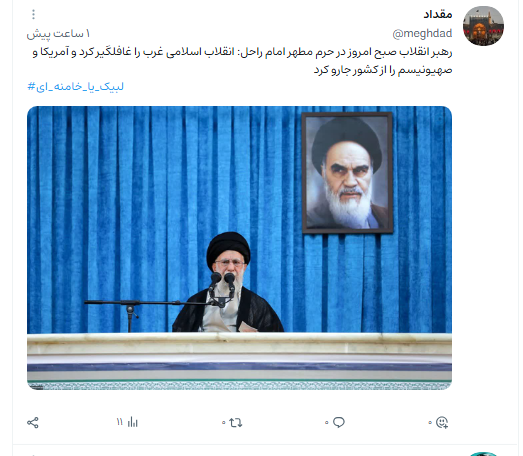Image resolution: width=523 pixels, height=456 pixels.
Task: Open the مقداد profile avatar picture
Action: coord(483,26)
